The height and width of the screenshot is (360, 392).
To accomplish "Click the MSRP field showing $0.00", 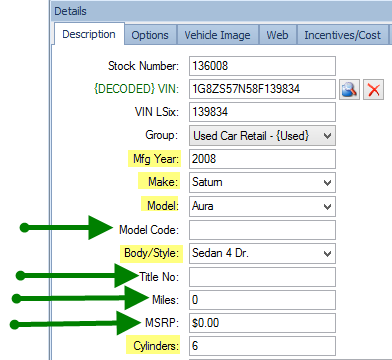I will click(262, 323).
